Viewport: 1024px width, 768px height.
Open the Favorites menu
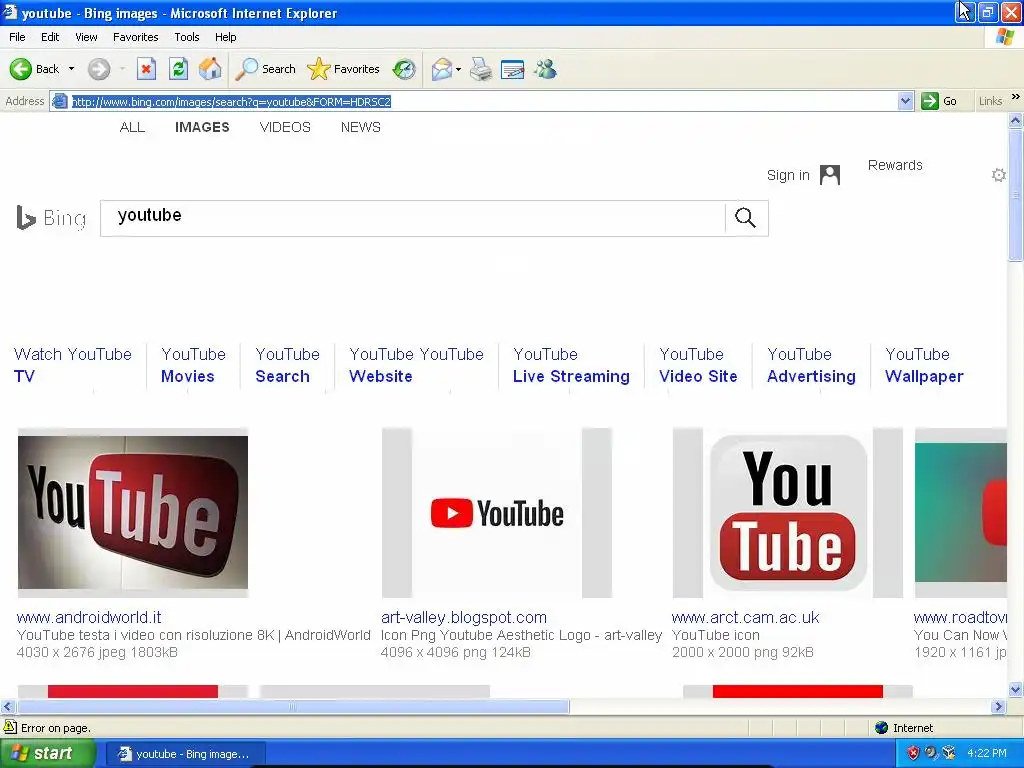(x=135, y=37)
